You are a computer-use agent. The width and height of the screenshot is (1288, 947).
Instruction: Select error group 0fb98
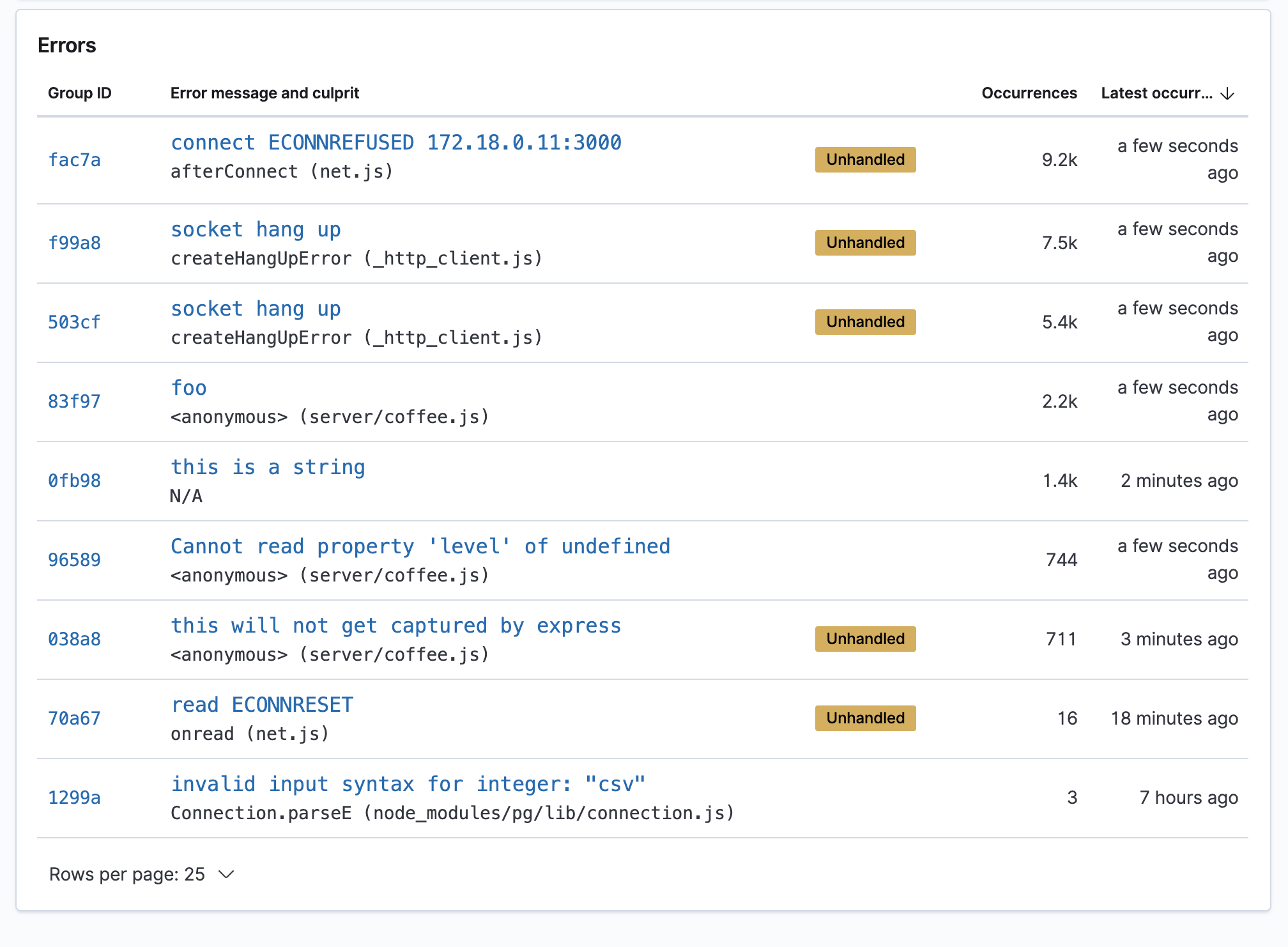pos(74,481)
